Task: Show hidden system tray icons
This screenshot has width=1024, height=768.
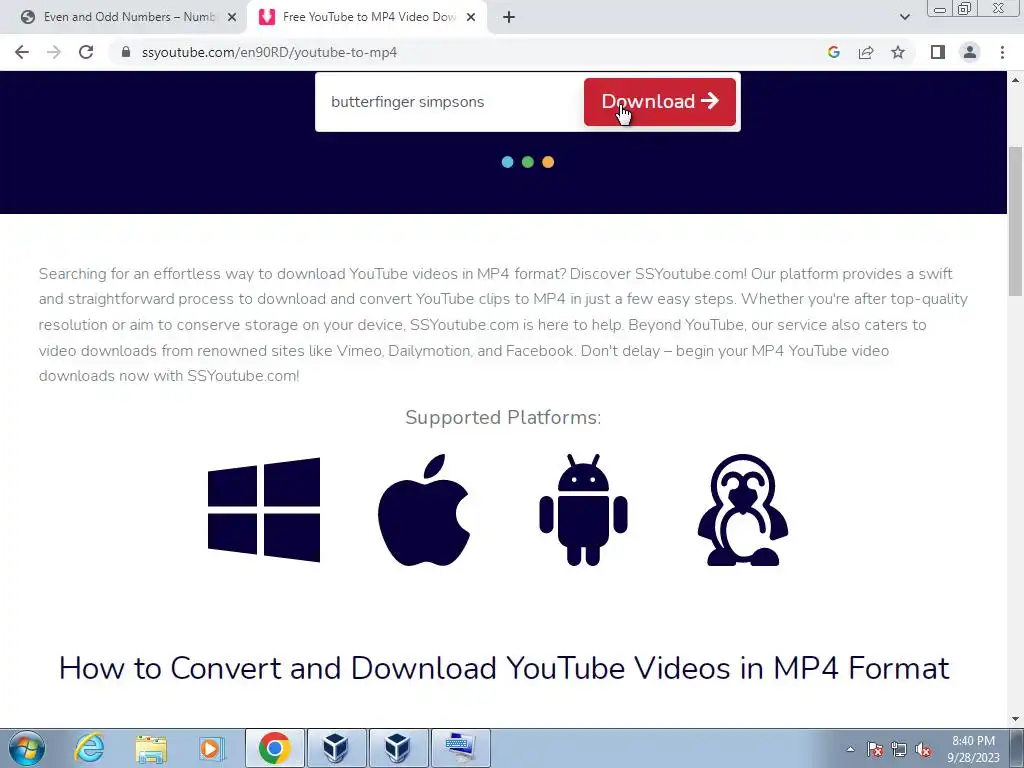Action: point(850,749)
